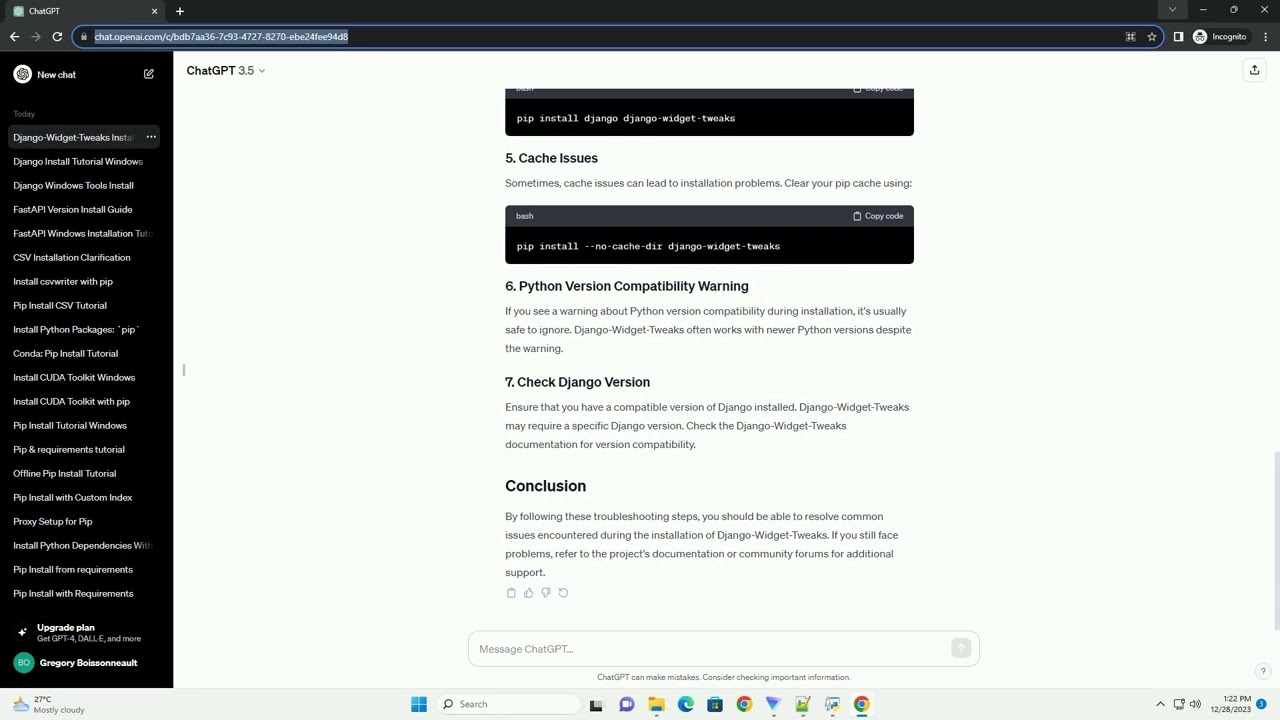Click the ChatGPT logo beside New chat
1280x720 pixels.
23,74
